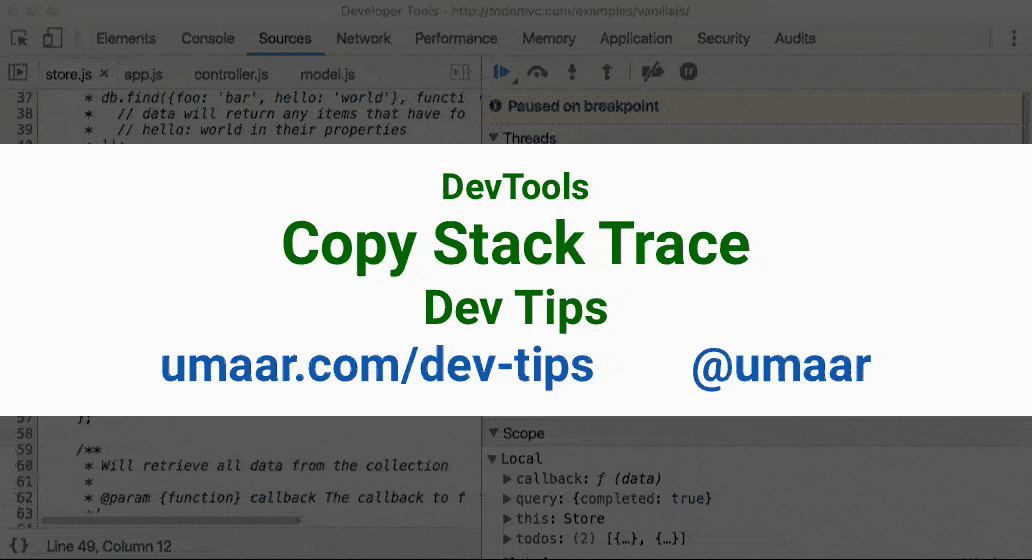Expand the callback: f (data) entry
The width and height of the screenshot is (1032, 560).
point(507,478)
